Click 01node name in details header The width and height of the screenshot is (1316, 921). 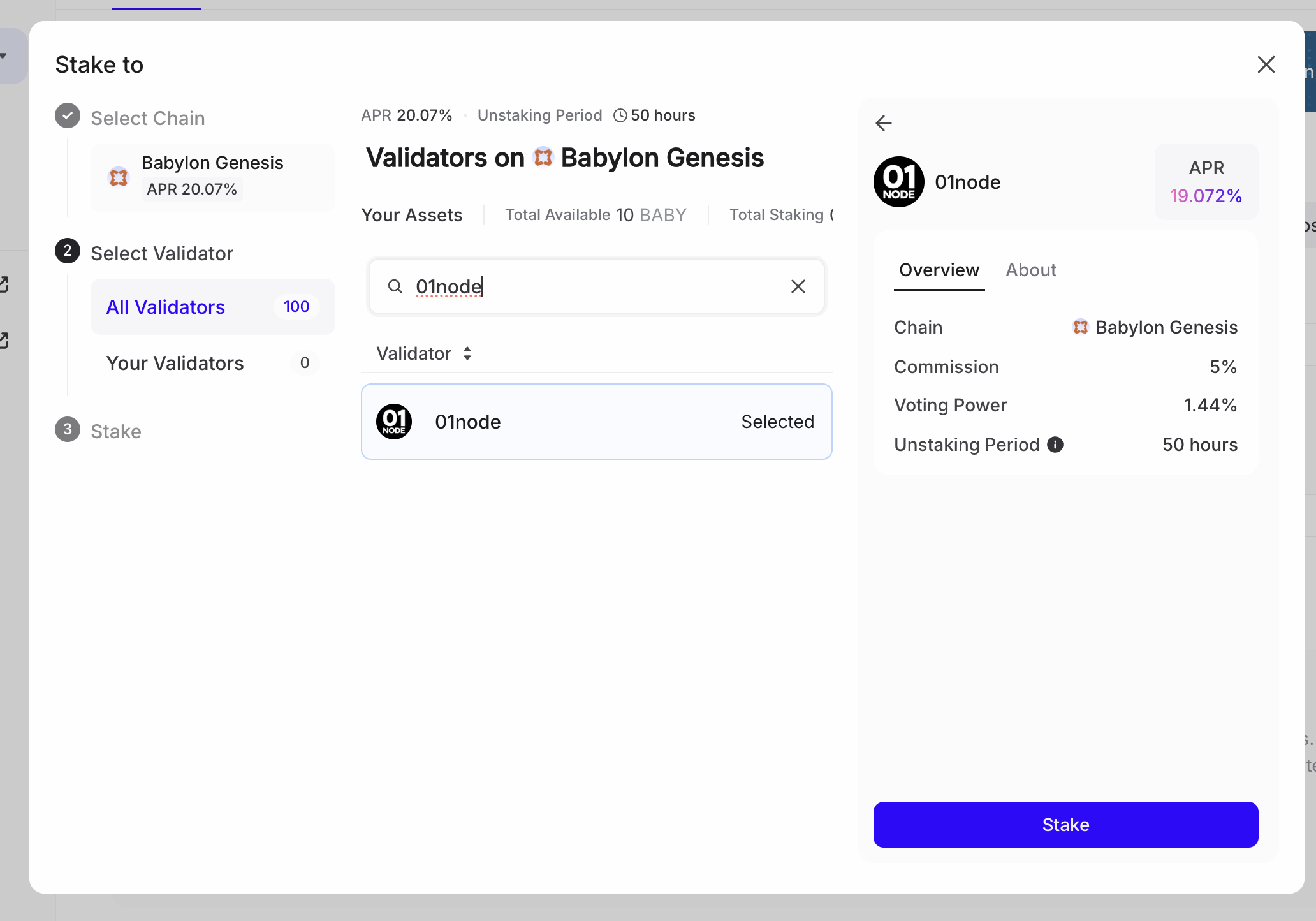point(968,182)
